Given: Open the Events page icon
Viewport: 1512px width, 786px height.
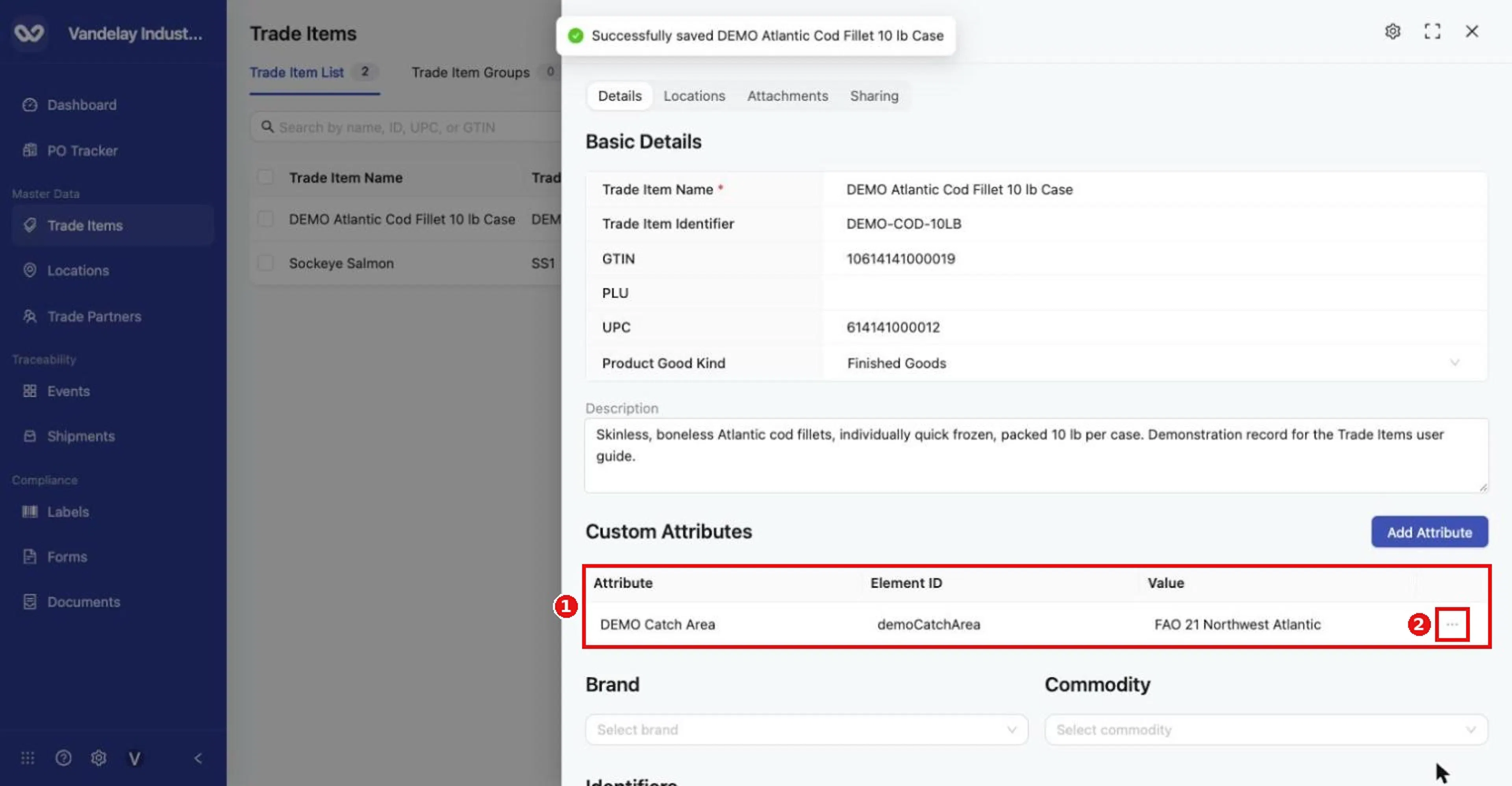Looking at the screenshot, I should pyautogui.click(x=30, y=391).
